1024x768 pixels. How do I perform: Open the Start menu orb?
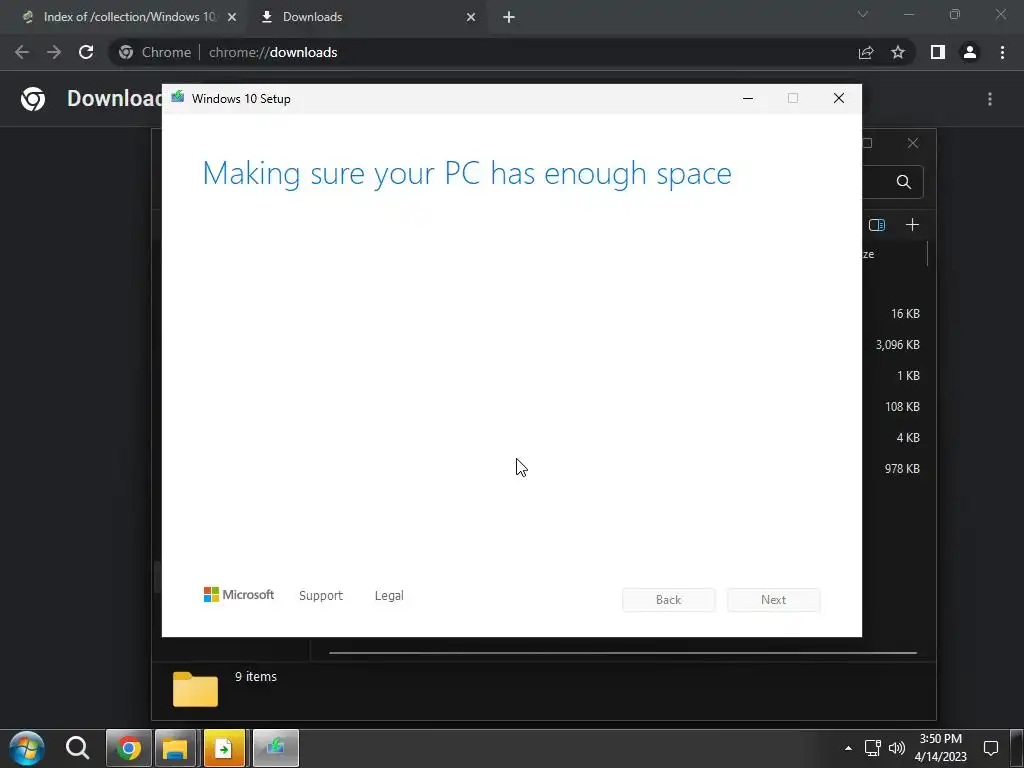click(x=27, y=748)
